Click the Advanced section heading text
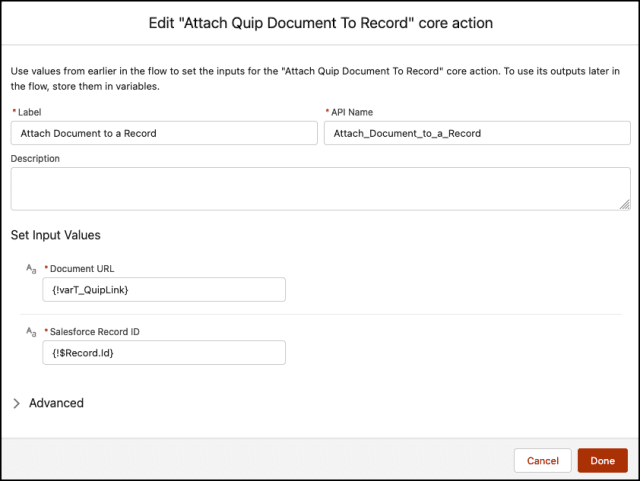This screenshot has height=481, width=640. coord(56,403)
